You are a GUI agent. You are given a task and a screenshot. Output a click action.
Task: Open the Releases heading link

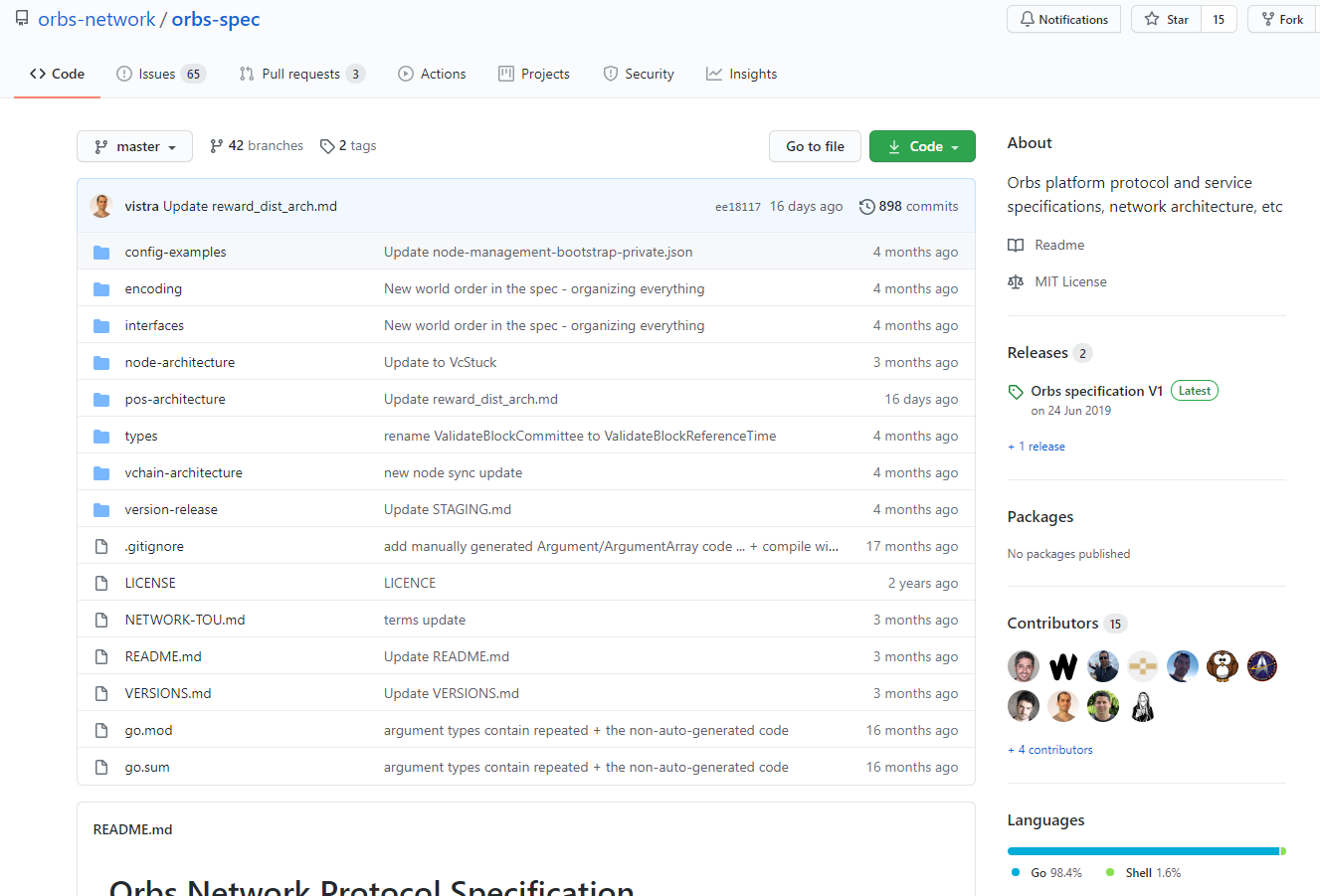1037,353
